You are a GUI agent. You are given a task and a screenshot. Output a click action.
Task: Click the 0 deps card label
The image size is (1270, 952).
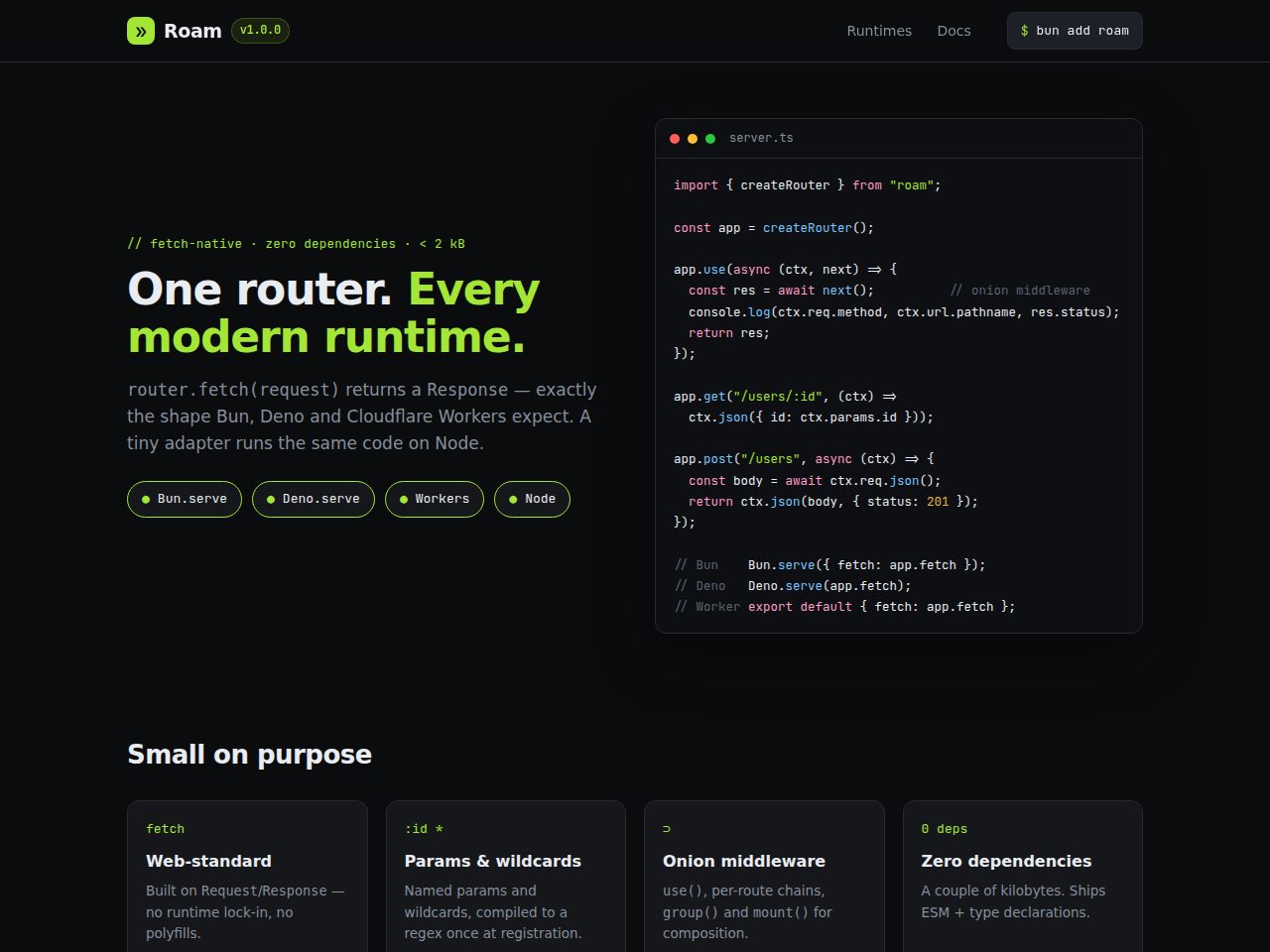click(x=944, y=829)
